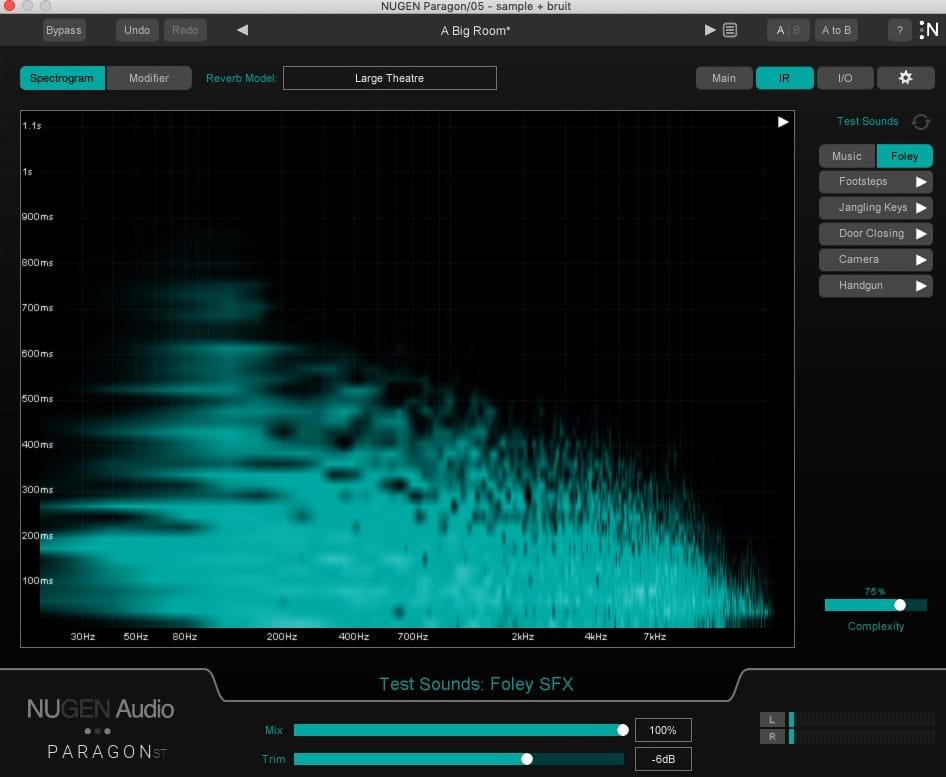
Task: Open the Large Theatre reverb model selector
Action: pyautogui.click(x=389, y=77)
